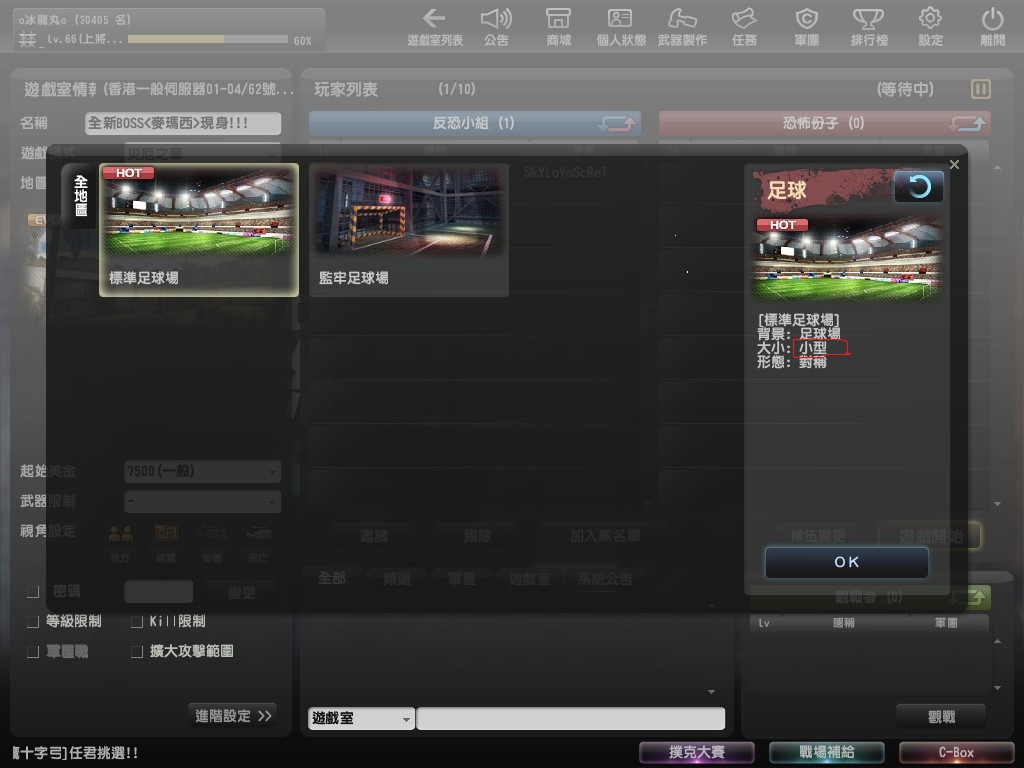Screen dimensions: 1024x768
Task: Switch to the 全部 chat tab
Action: [x=332, y=578]
